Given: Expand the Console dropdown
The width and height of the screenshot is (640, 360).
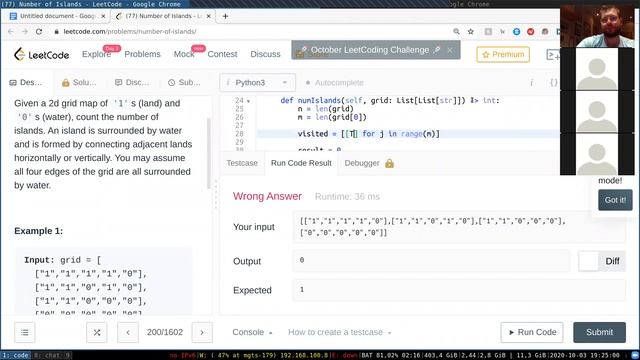Looking at the screenshot, I should (252, 332).
